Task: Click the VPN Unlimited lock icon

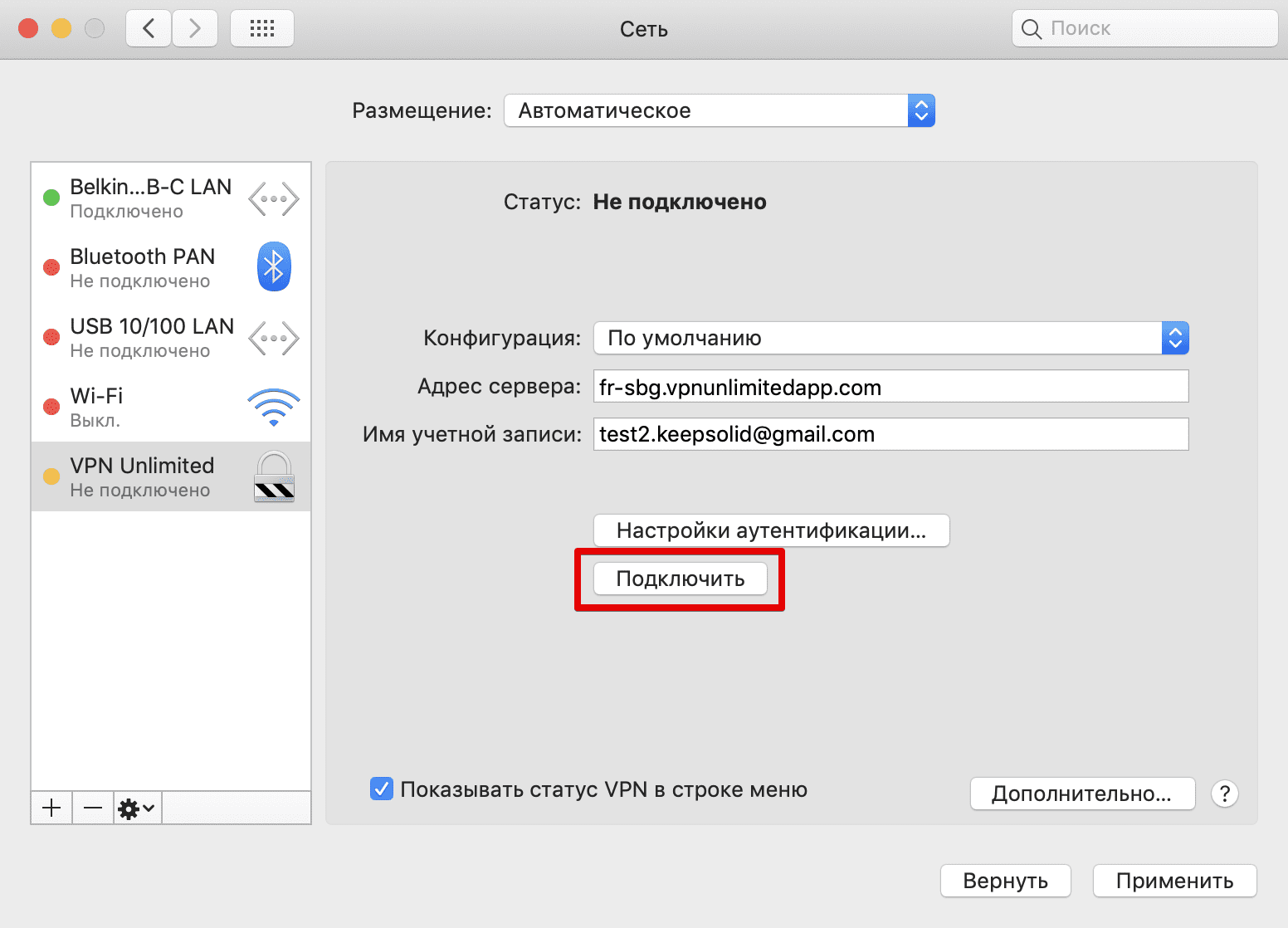Action: click(x=273, y=476)
